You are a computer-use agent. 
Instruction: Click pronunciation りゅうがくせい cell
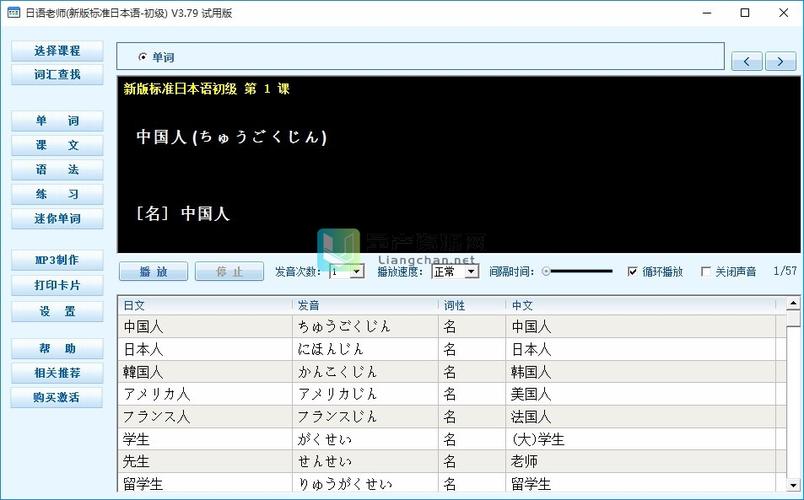click(x=365, y=484)
